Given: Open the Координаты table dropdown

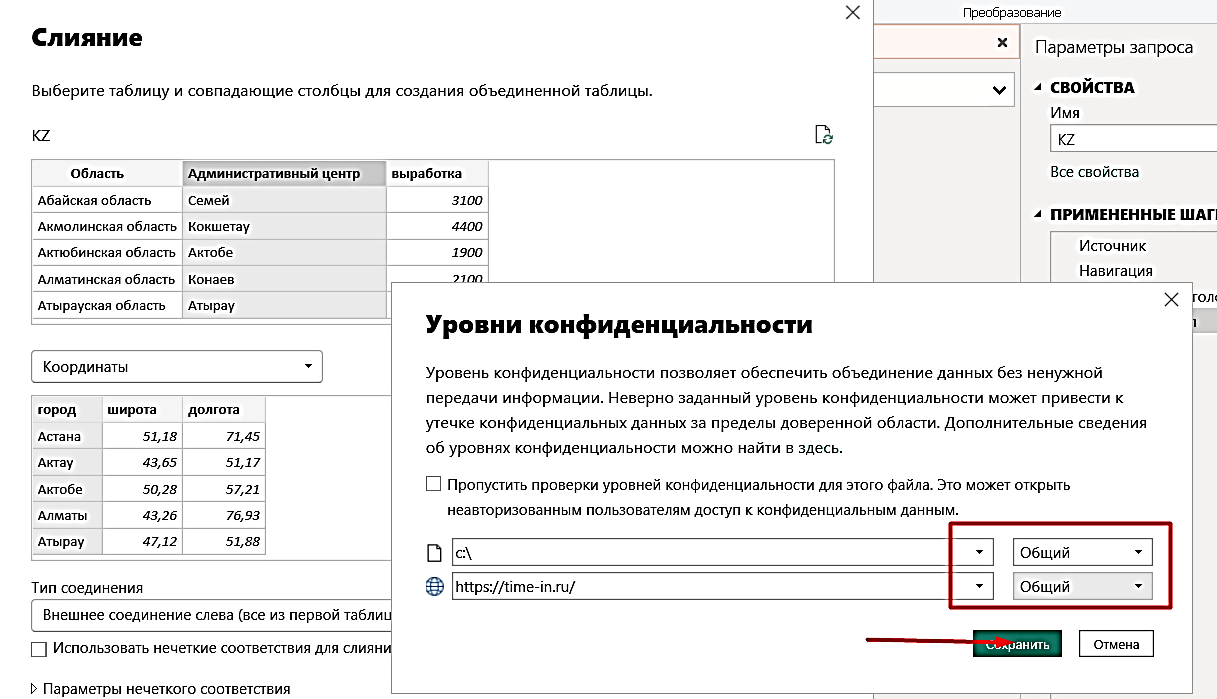Looking at the screenshot, I should tap(177, 367).
